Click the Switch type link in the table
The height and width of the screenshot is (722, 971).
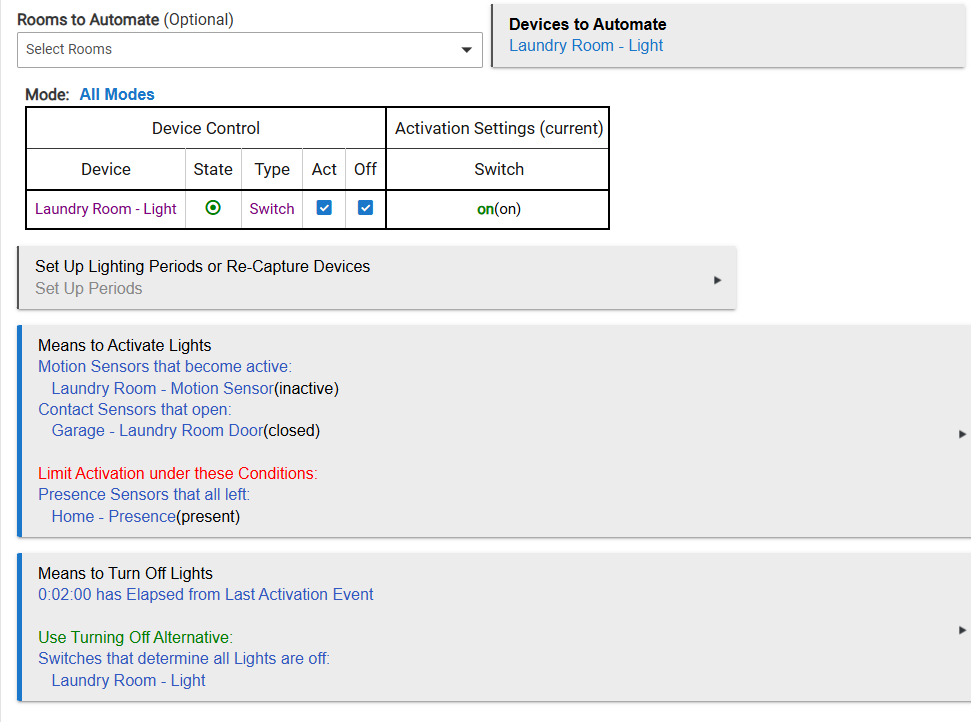[271, 209]
